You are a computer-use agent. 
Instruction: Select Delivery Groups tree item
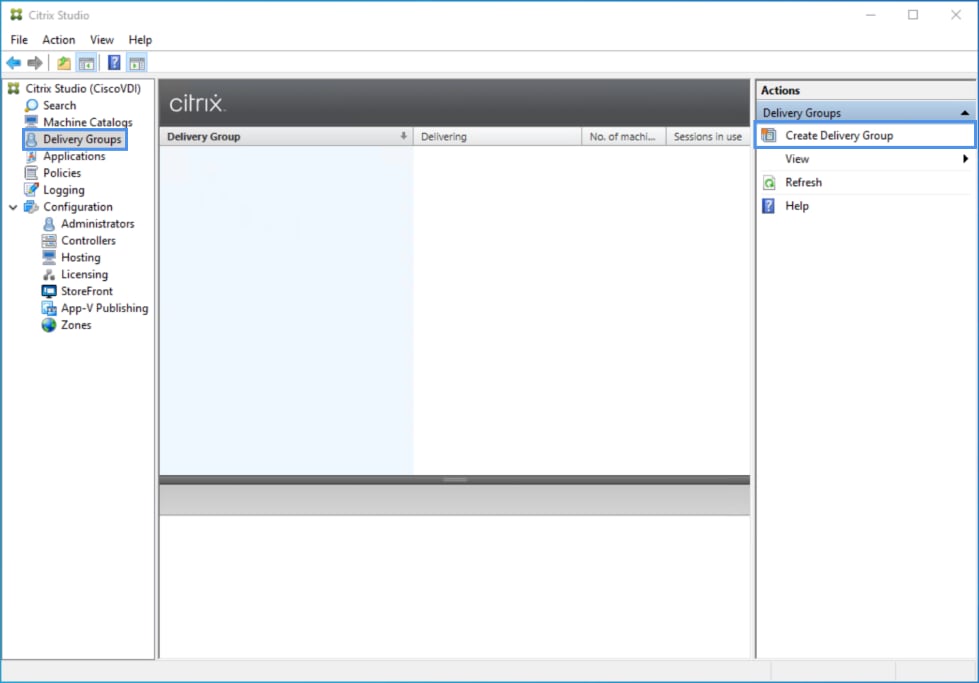click(82, 139)
